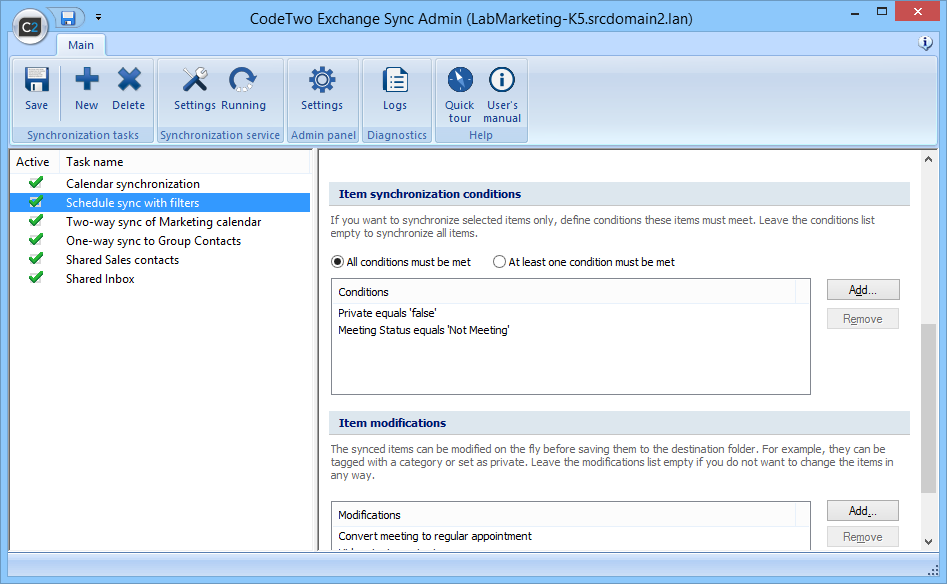Toggle active checkmark for Shared Inbox

point(36,278)
